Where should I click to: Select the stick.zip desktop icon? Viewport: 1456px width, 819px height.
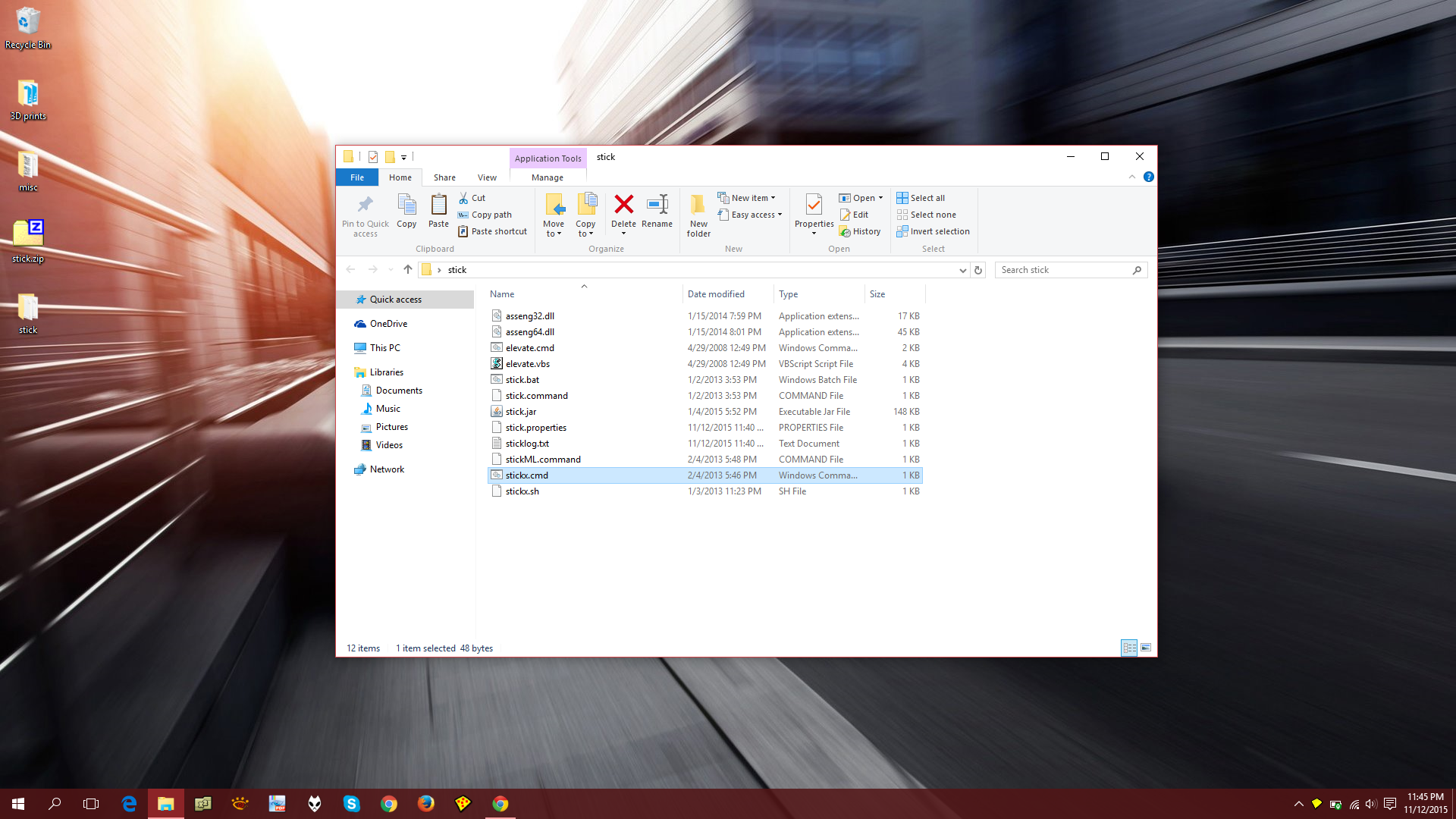tap(28, 241)
